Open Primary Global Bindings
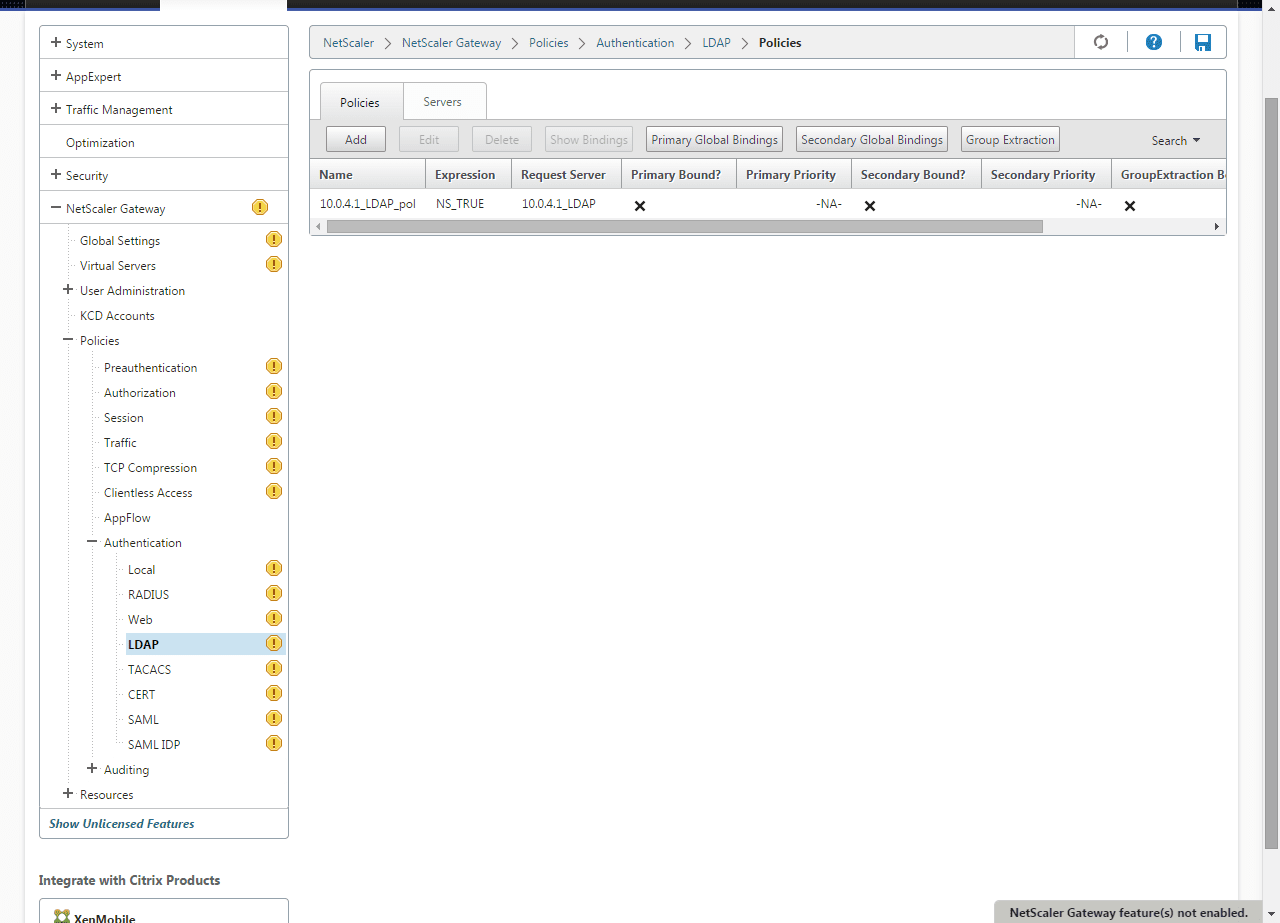The width and height of the screenshot is (1280, 923). pyautogui.click(x=714, y=140)
